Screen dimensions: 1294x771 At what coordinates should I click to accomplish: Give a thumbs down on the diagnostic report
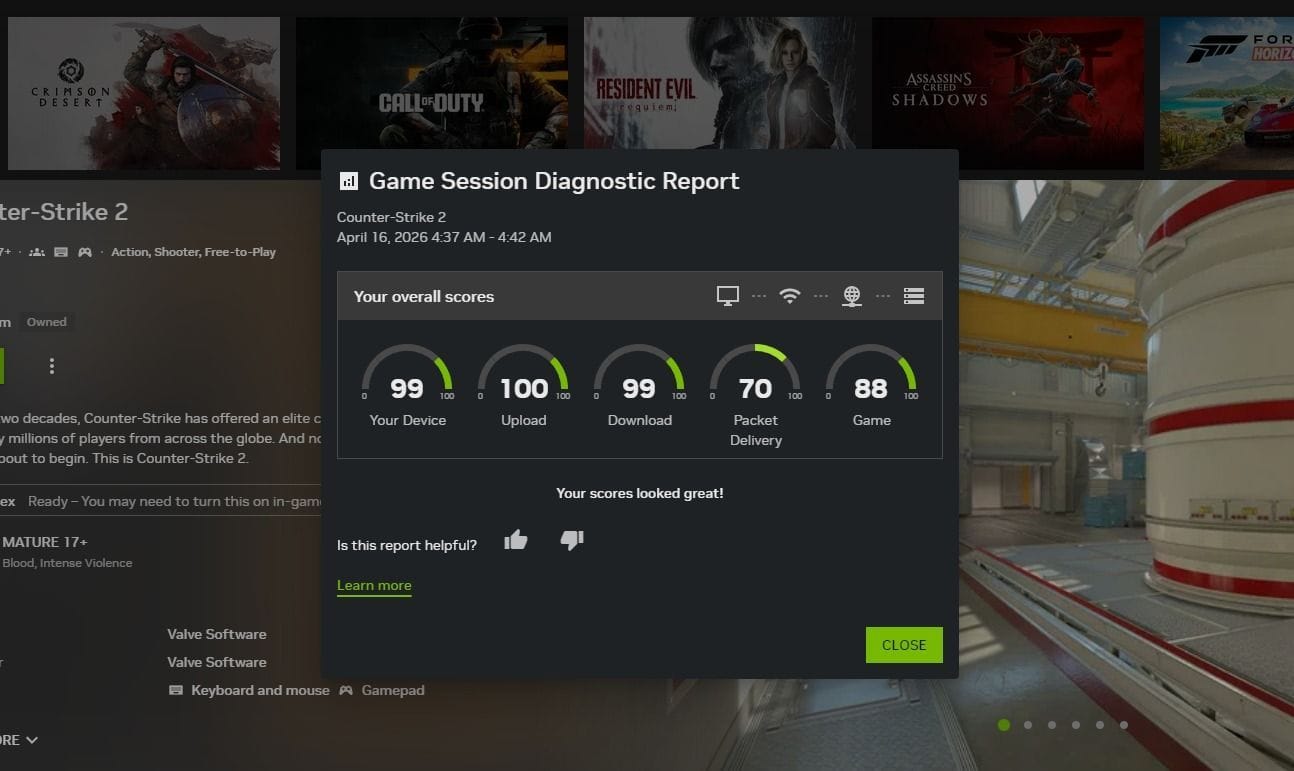(571, 541)
